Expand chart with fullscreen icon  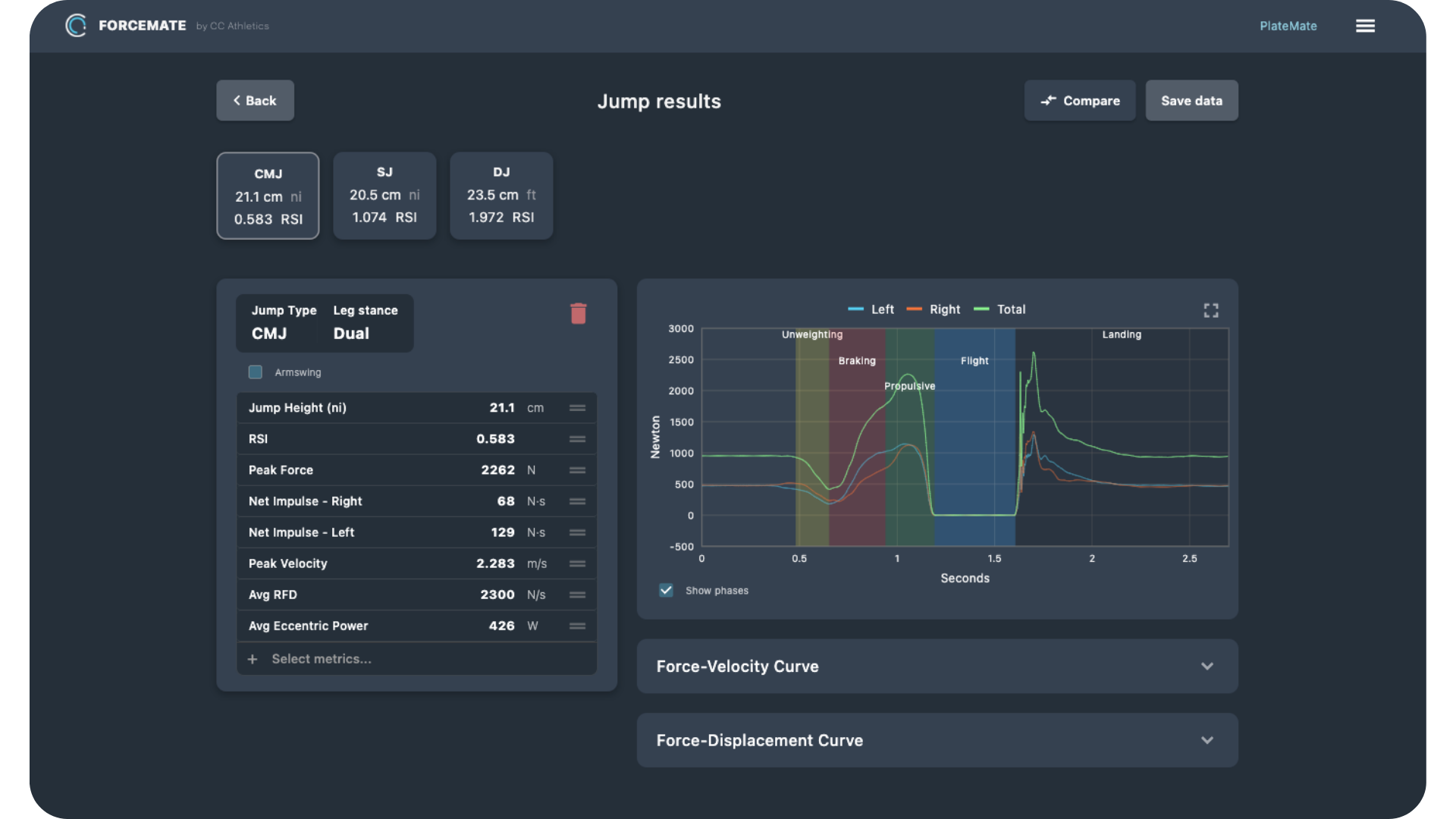pos(1211,310)
